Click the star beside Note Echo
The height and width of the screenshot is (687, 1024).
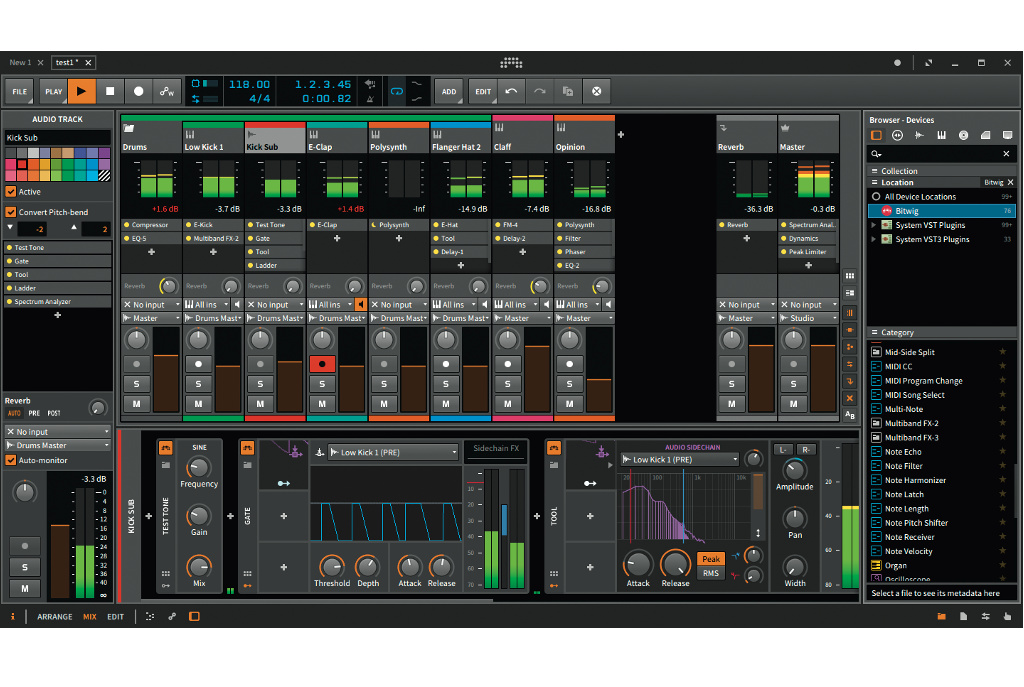pos(1002,452)
